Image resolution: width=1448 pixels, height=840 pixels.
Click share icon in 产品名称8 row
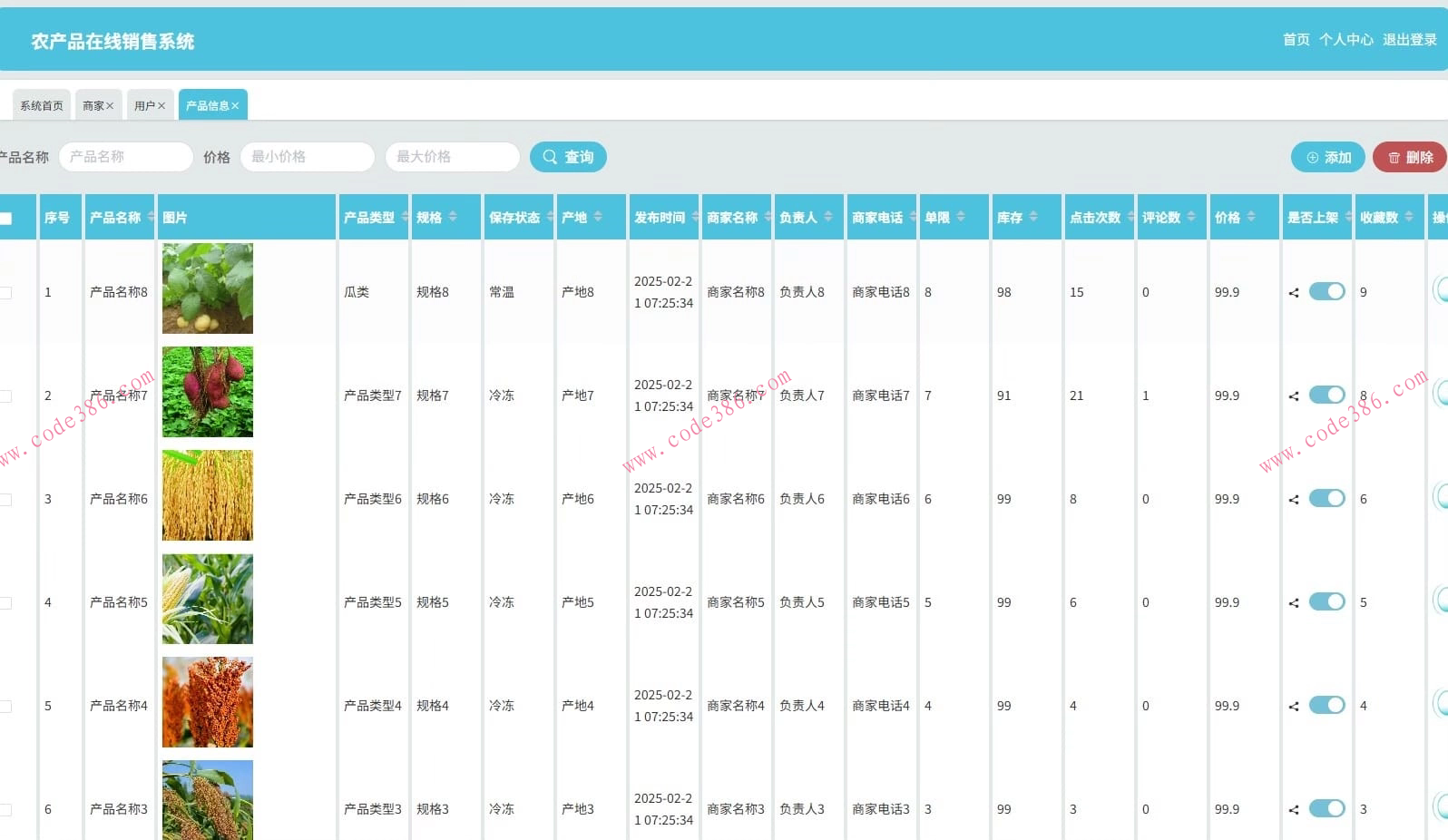pyautogui.click(x=1294, y=292)
